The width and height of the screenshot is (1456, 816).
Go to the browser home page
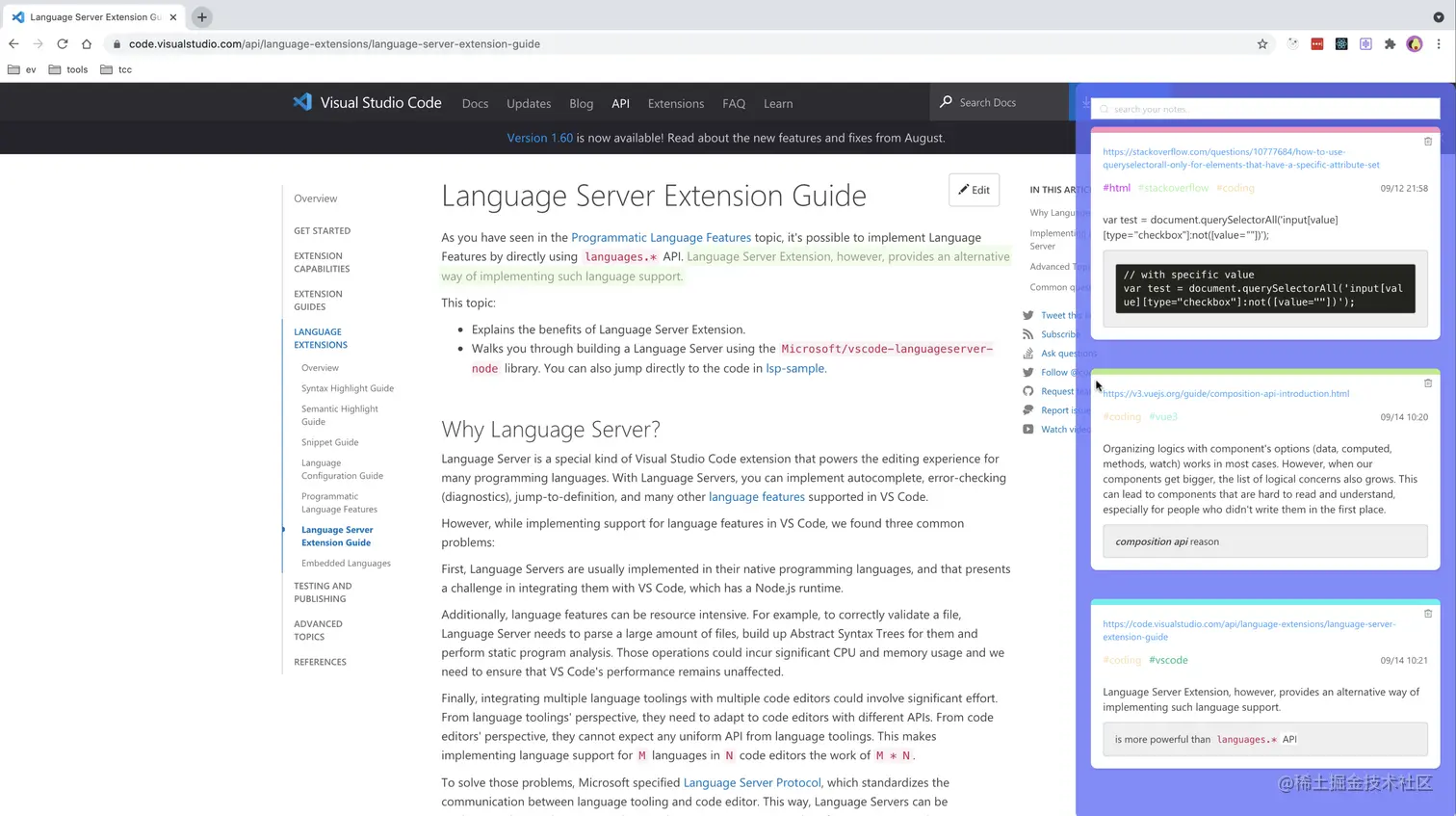point(87,43)
